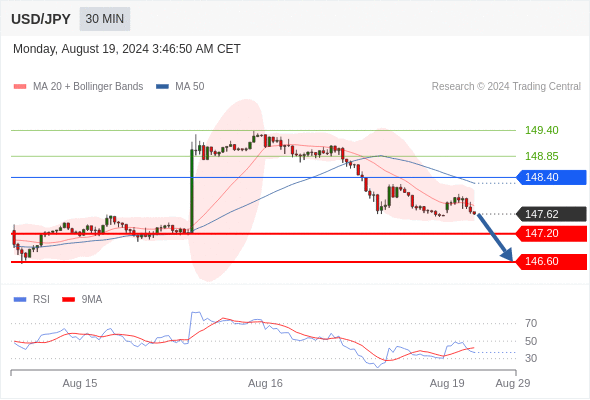Viewport: 590px width, 400px height.
Task: Click the chart date and time heading
Action: click(127, 49)
